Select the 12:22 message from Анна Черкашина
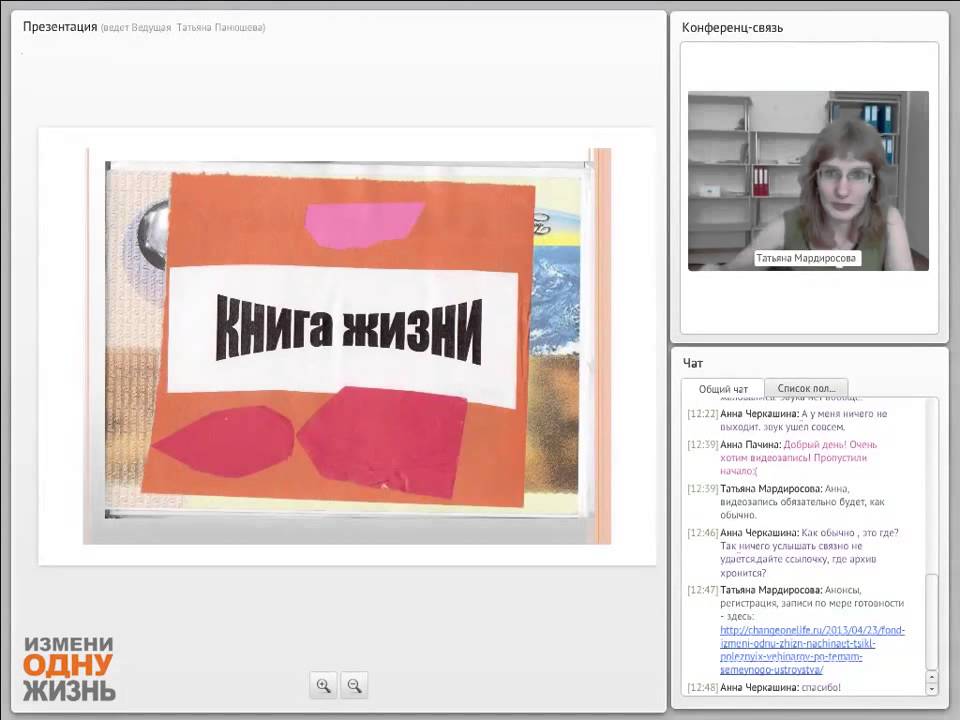960x720 pixels. pos(787,420)
